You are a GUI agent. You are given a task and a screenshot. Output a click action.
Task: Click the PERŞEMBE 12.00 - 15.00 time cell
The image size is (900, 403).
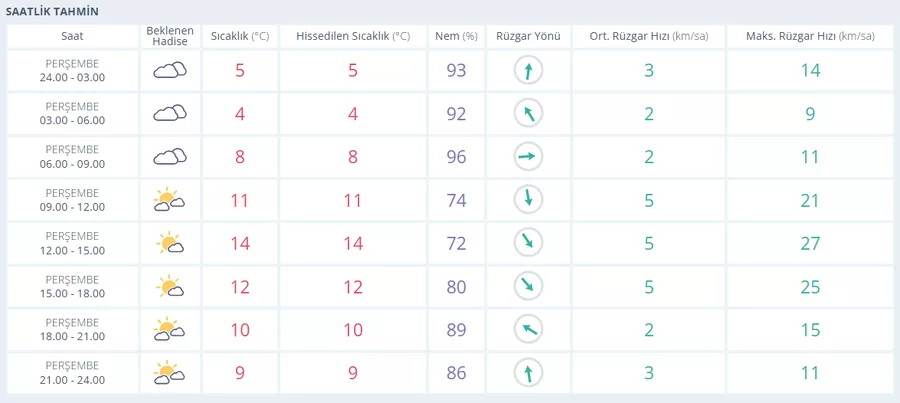pyautogui.click(x=73, y=243)
